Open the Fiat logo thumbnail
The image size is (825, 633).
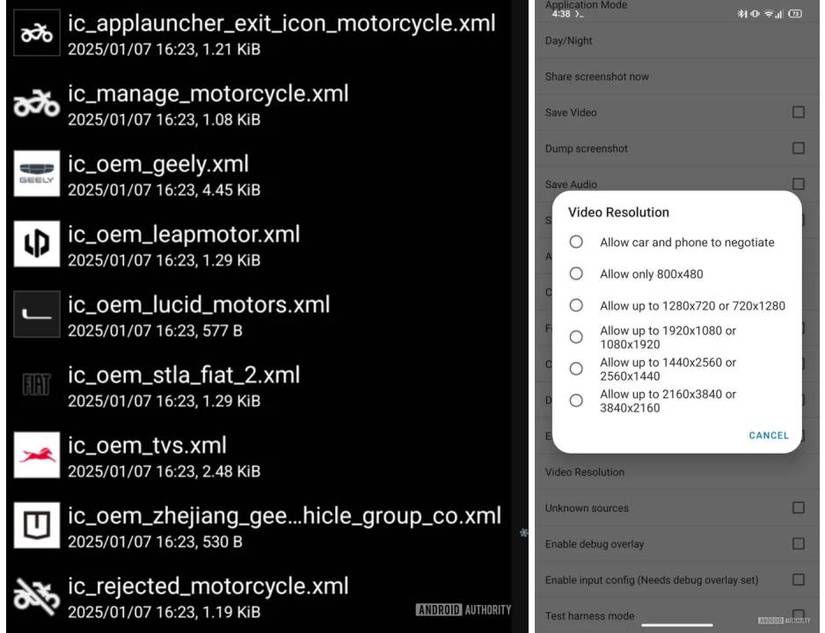click(x=36, y=385)
